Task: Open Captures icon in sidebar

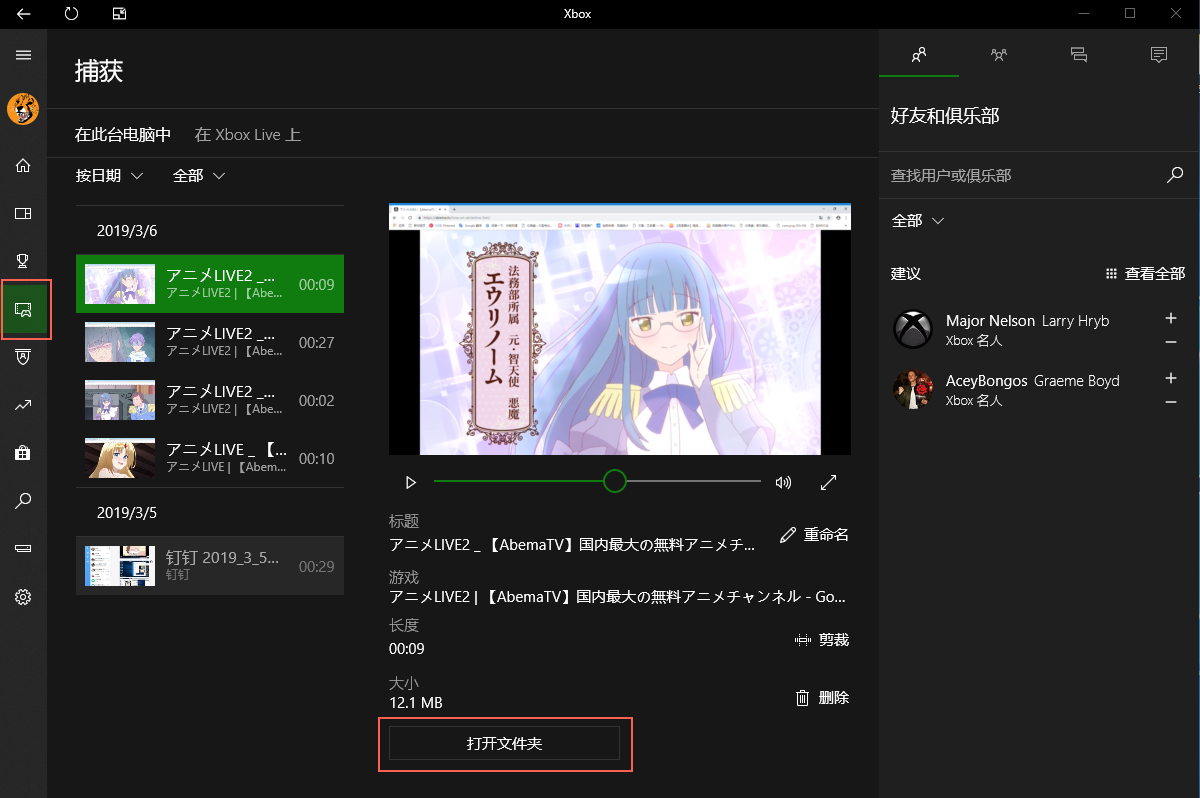Action: click(x=23, y=309)
